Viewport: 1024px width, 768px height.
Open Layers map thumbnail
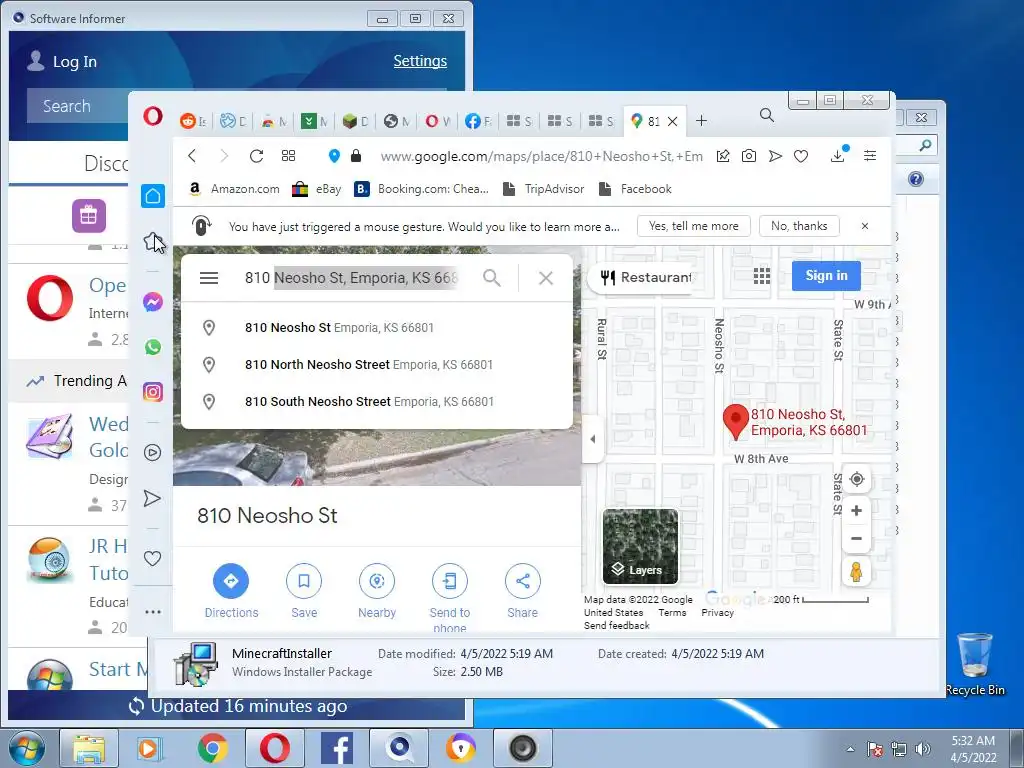640,547
